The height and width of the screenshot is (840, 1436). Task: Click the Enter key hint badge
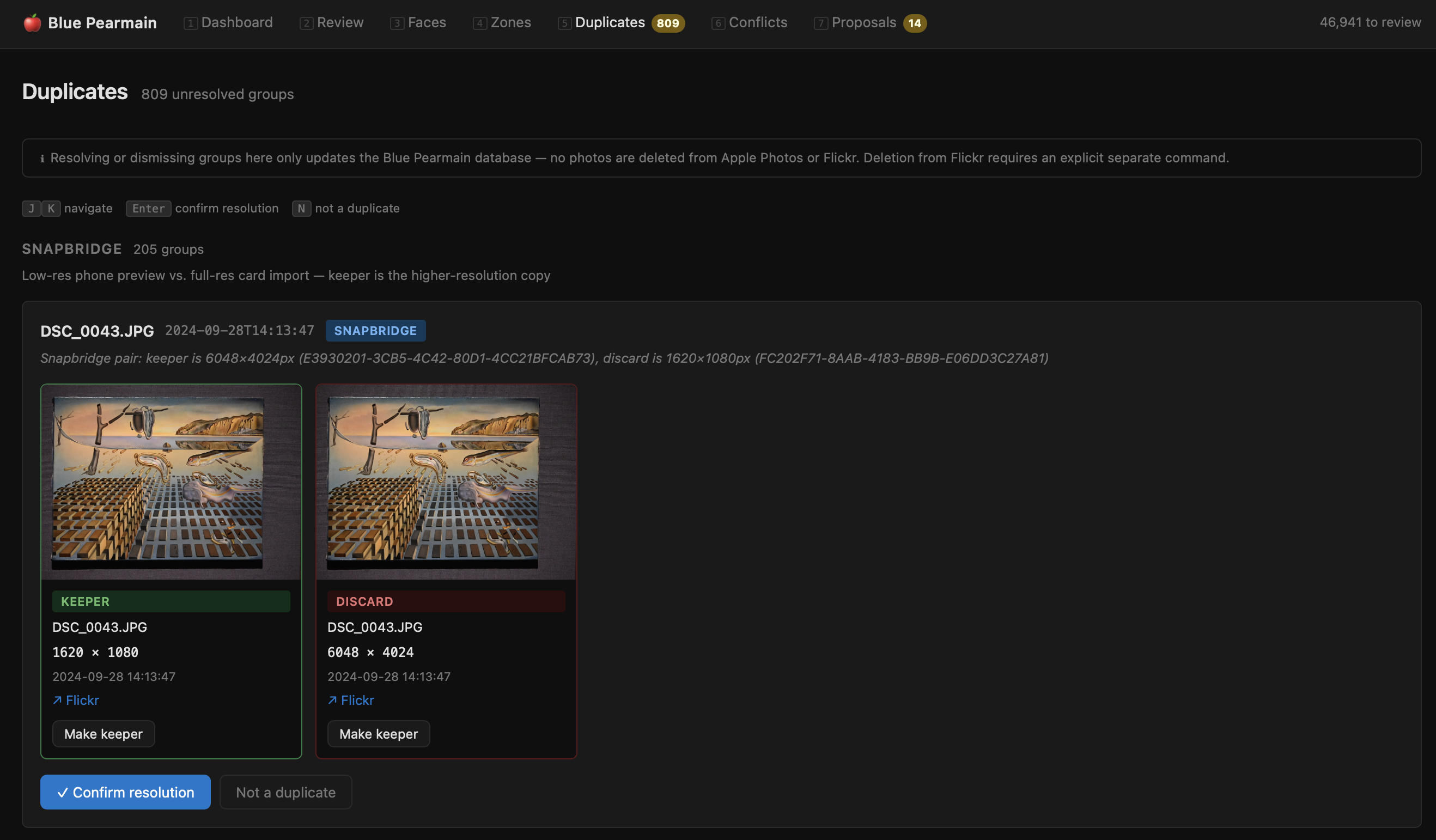tap(148, 209)
